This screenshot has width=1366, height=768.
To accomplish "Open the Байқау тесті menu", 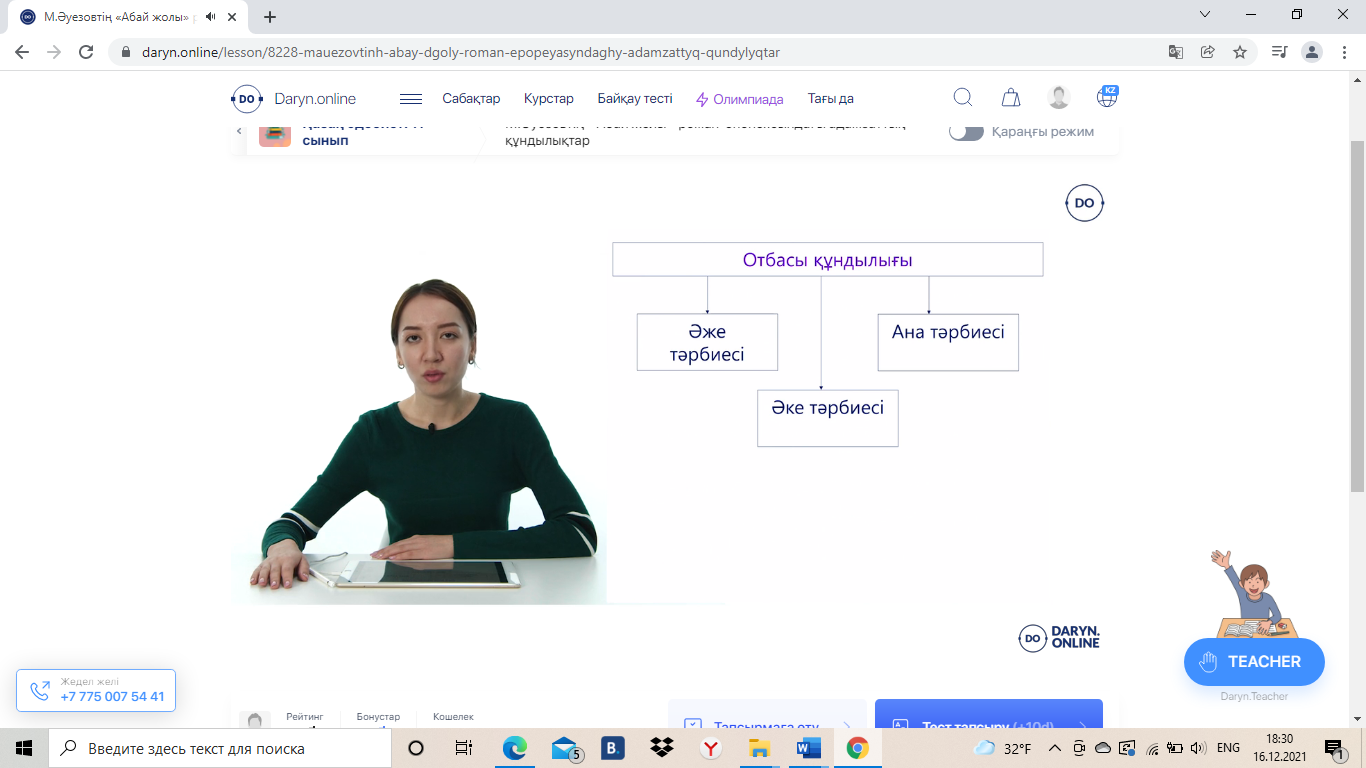I will (x=635, y=99).
